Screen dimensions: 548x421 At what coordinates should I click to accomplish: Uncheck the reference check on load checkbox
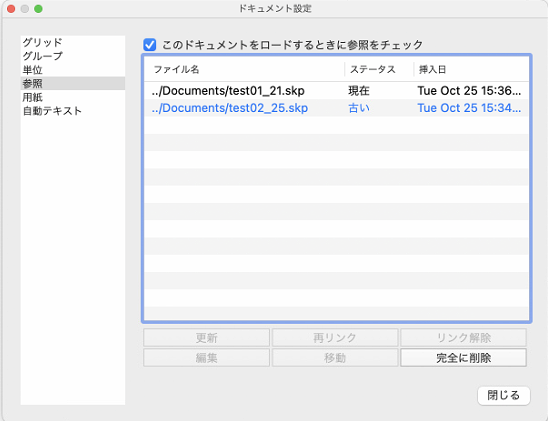[150, 45]
